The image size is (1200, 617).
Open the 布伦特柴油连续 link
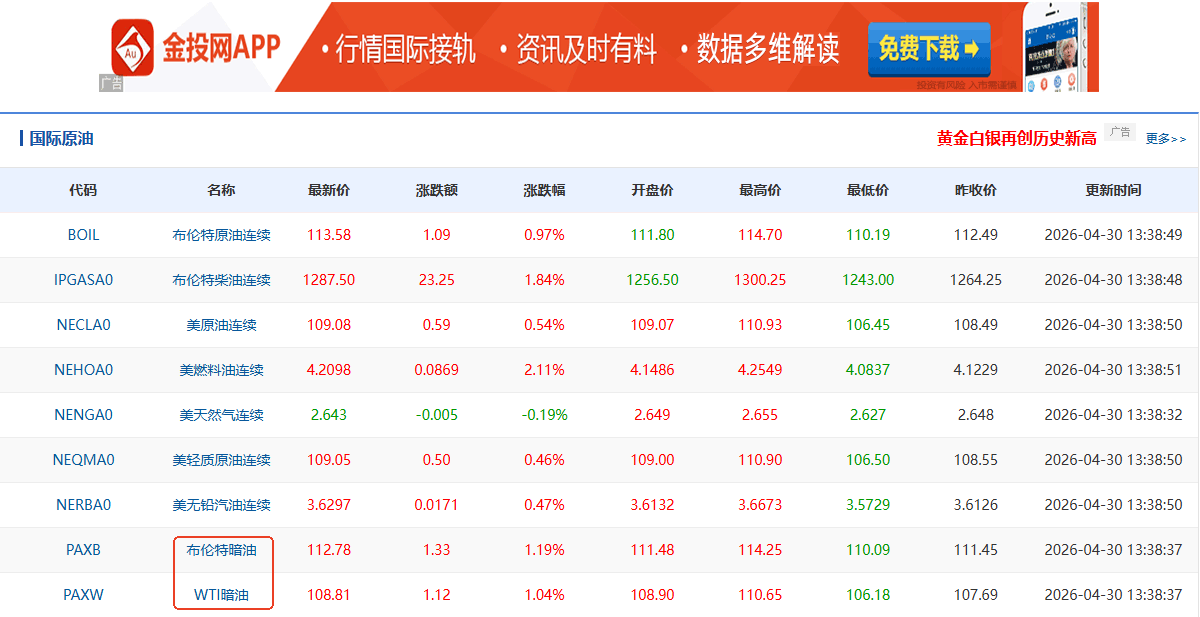pyautogui.click(x=221, y=280)
